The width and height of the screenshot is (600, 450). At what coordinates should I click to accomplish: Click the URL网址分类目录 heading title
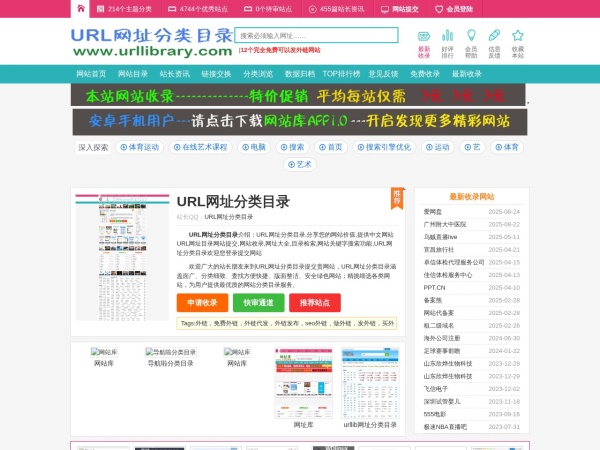tap(233, 202)
